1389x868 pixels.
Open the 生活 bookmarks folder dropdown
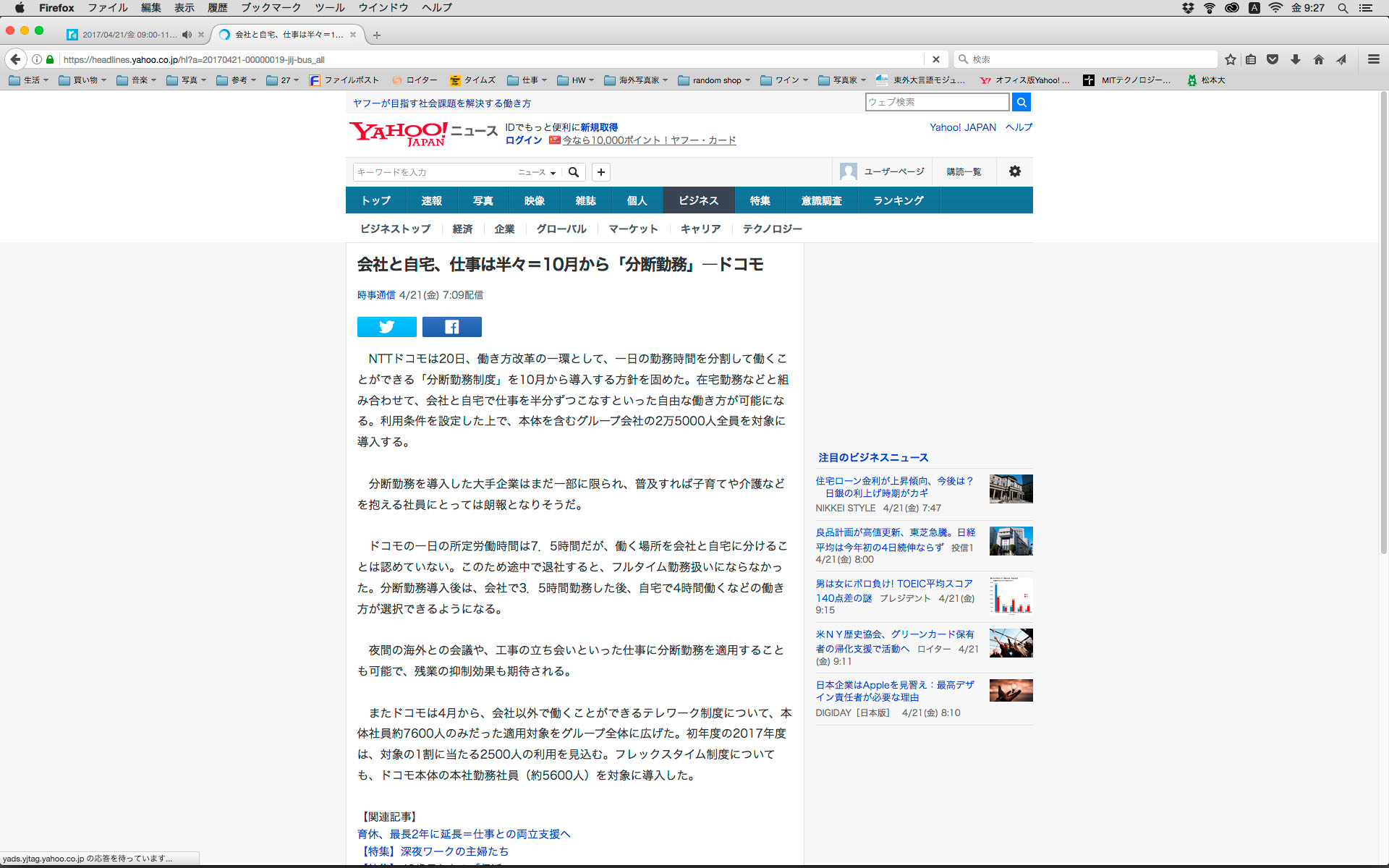pos(29,80)
